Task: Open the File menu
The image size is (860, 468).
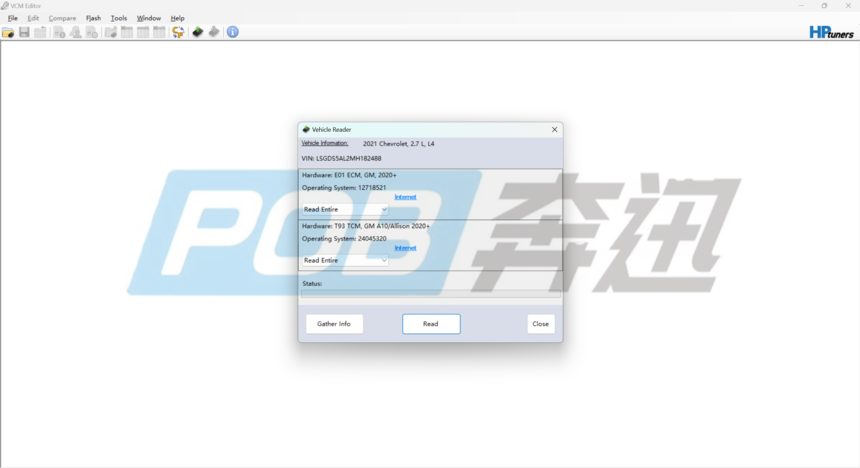Action: [13, 18]
